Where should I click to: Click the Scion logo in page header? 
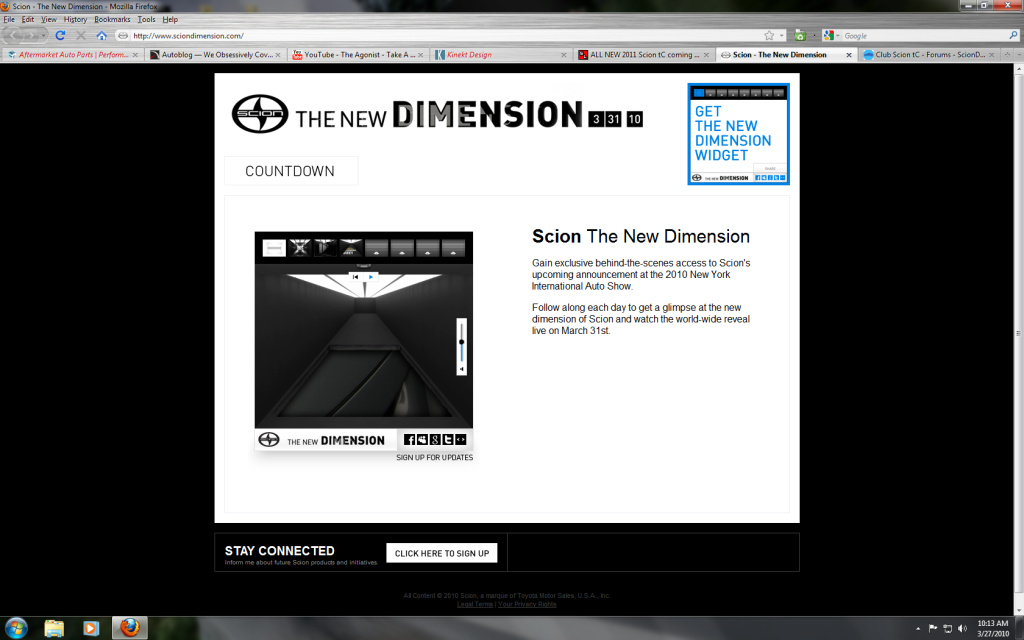(x=260, y=114)
